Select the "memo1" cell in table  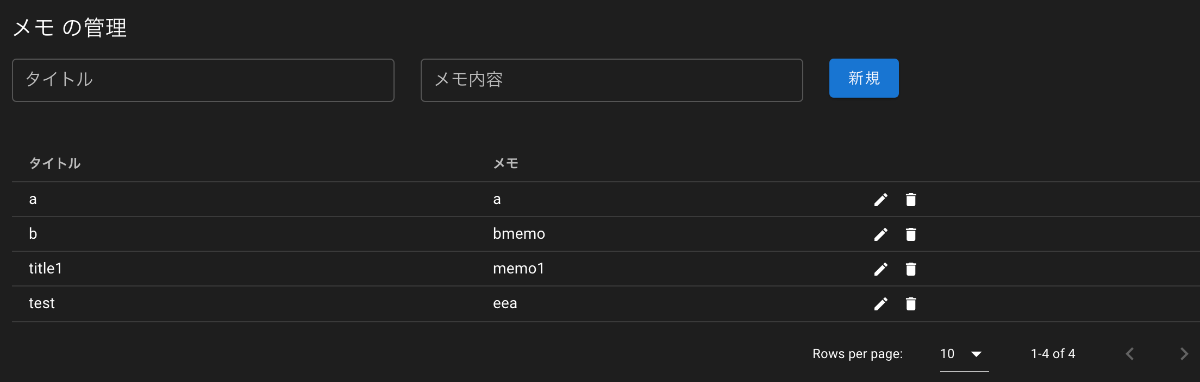pyautogui.click(x=518, y=269)
